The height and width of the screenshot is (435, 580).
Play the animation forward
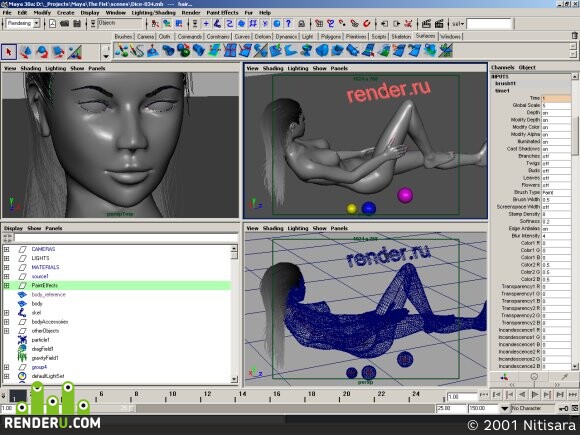pos(535,395)
